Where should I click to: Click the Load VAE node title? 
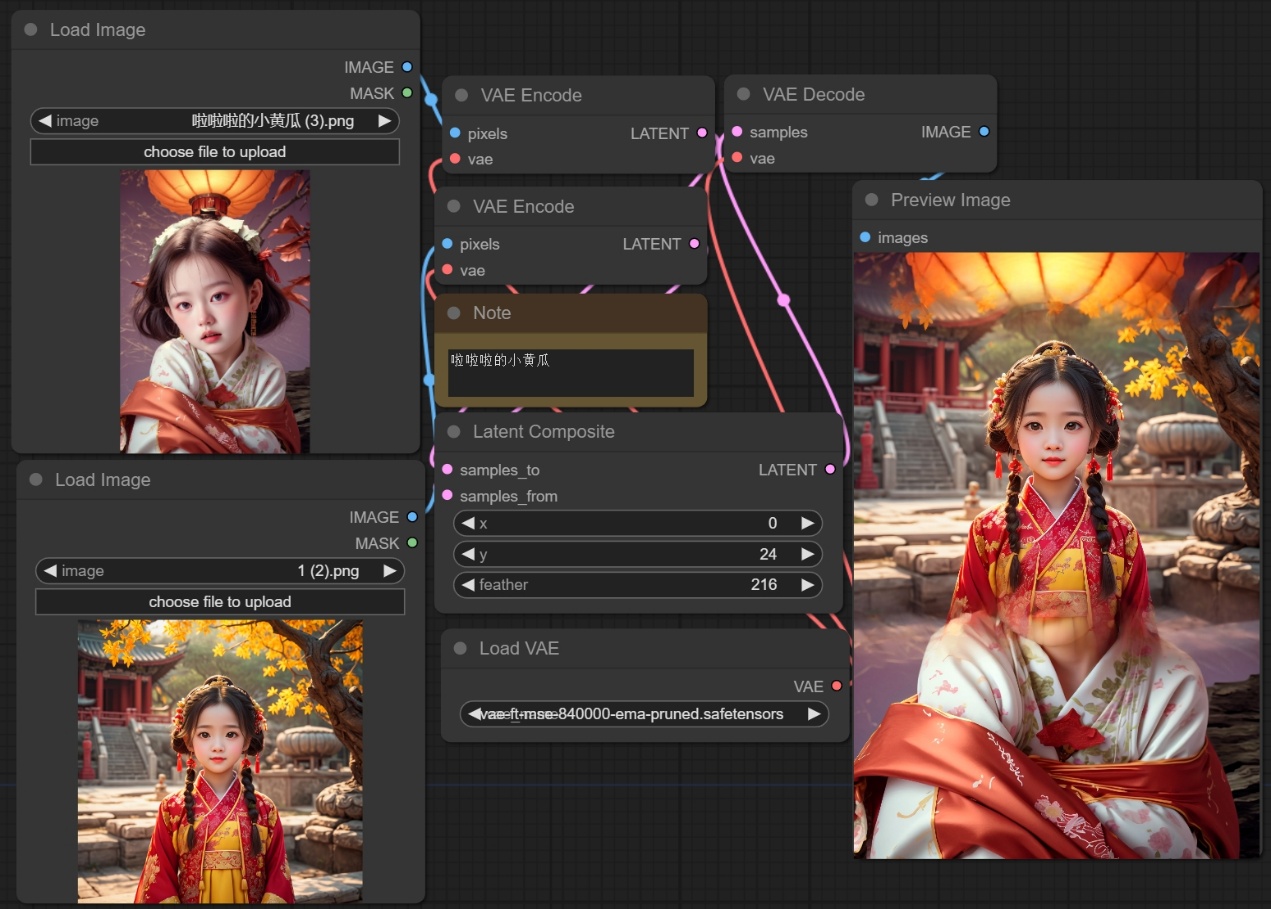point(518,648)
